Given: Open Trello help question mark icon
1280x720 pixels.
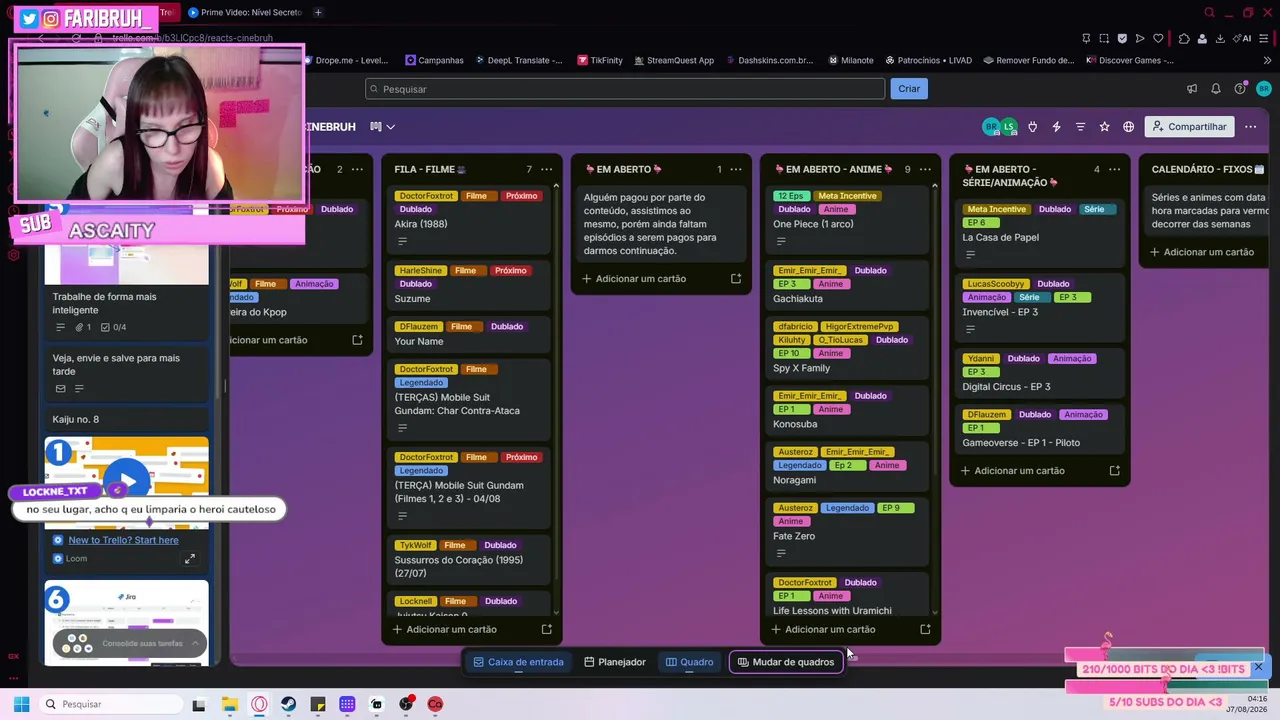Looking at the screenshot, I should tap(1240, 89).
